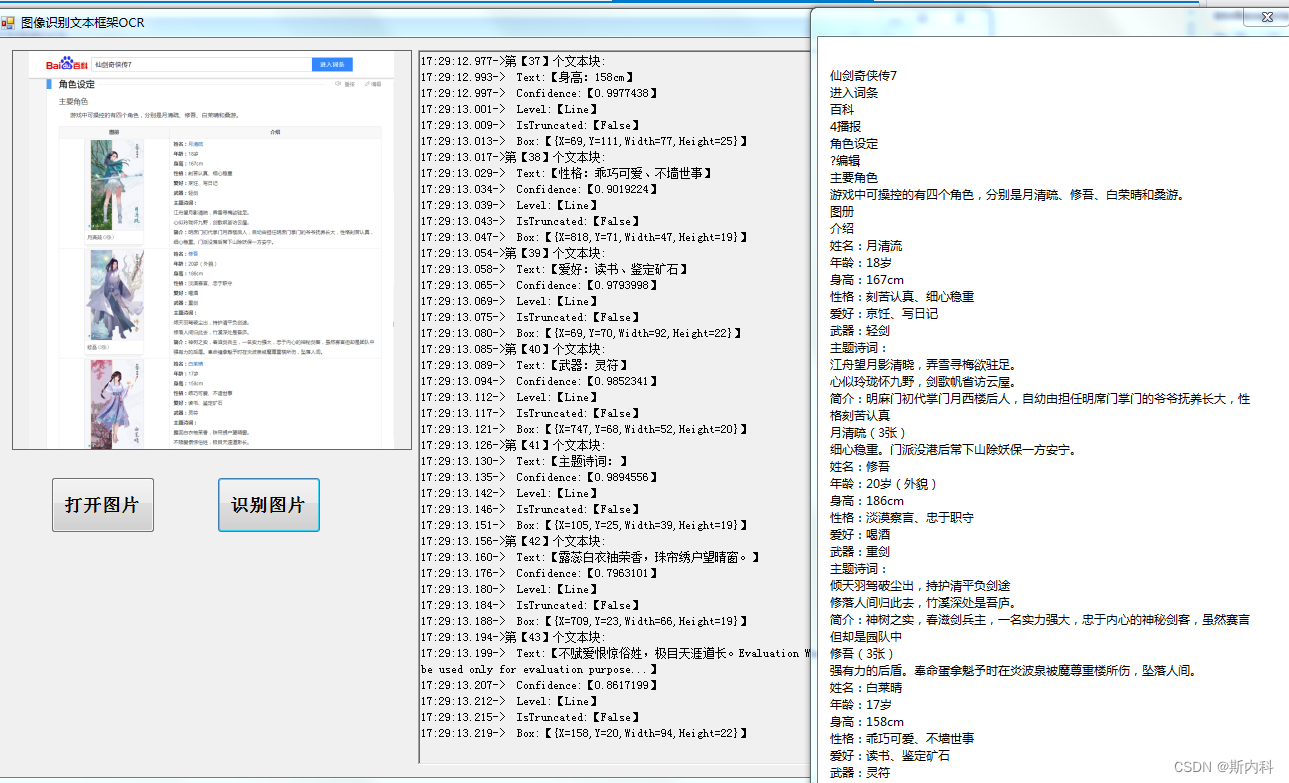Click the 图像识别文本框架OCR window title
The height and width of the screenshot is (783, 1289).
[x=82, y=22]
